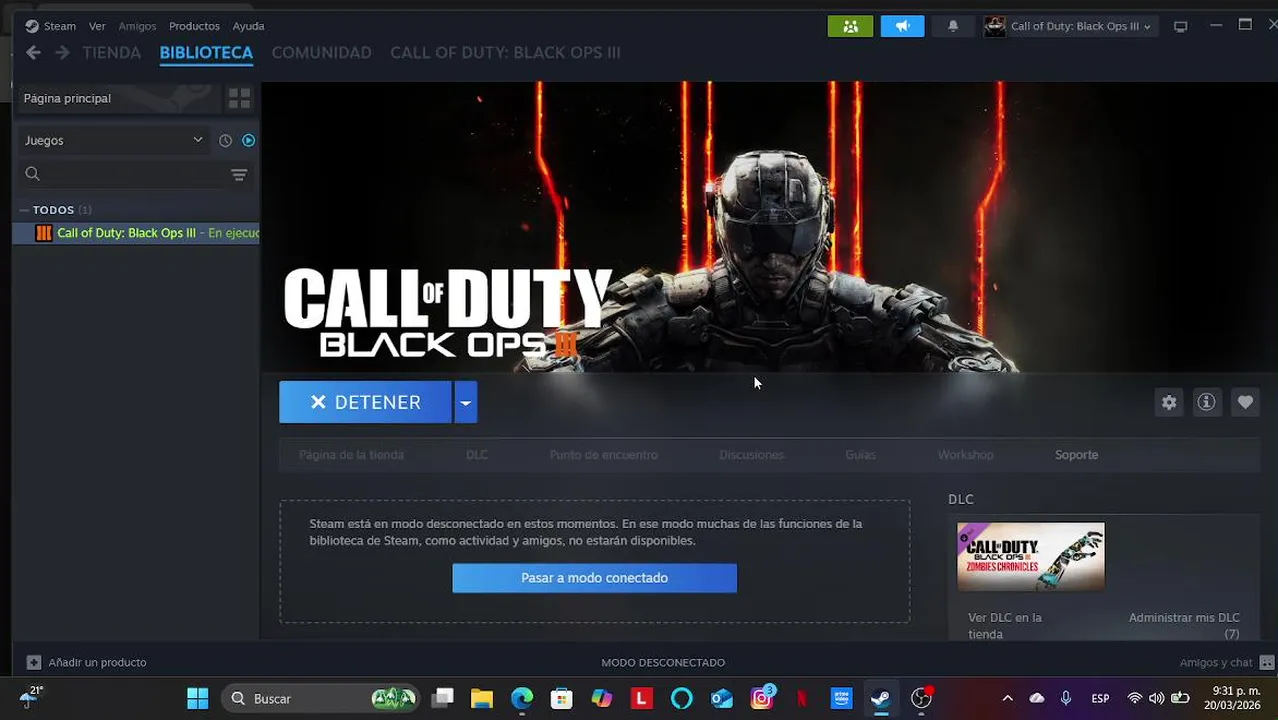1278x720 pixels.
Task: Open Outlook from the taskbar
Action: (x=721, y=698)
